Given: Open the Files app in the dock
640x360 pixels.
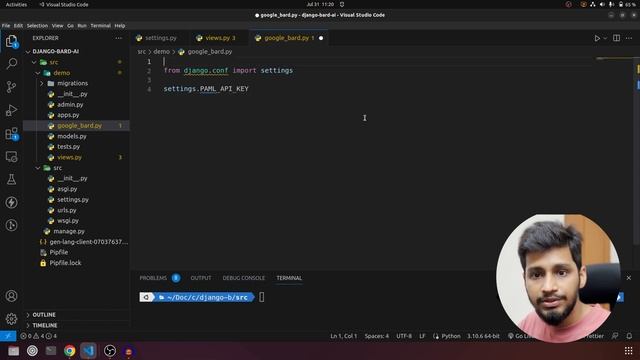Looking at the screenshot, I should 13,351.
